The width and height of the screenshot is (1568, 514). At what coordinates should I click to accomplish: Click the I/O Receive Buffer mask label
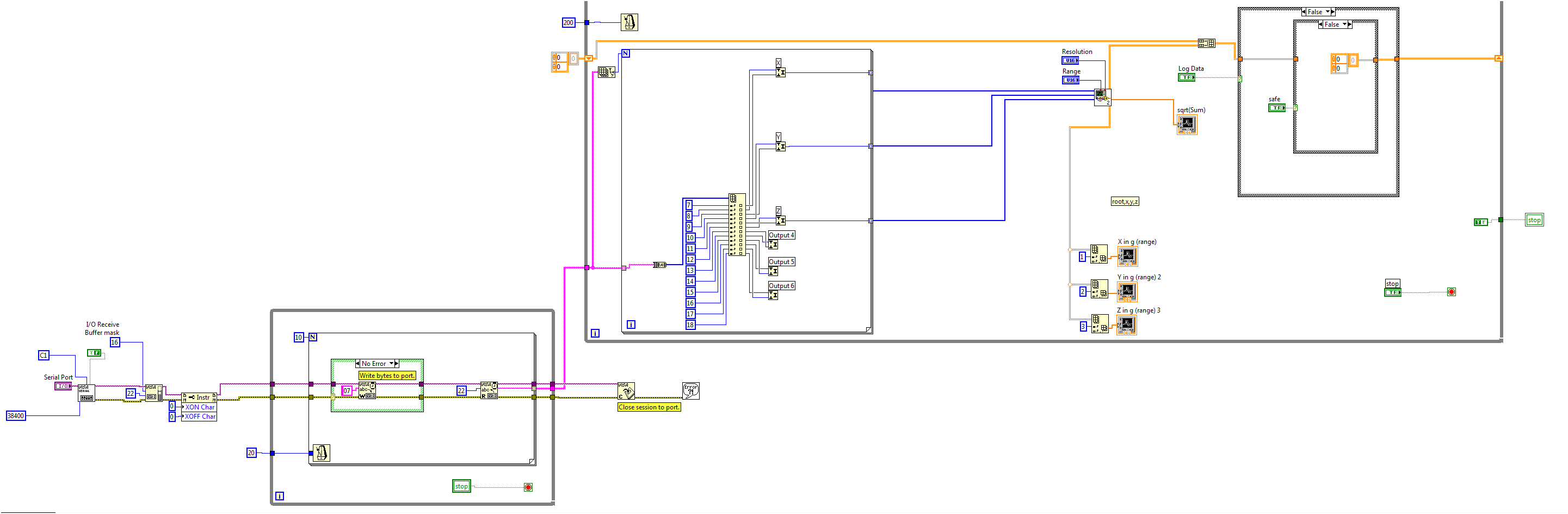coord(102,329)
